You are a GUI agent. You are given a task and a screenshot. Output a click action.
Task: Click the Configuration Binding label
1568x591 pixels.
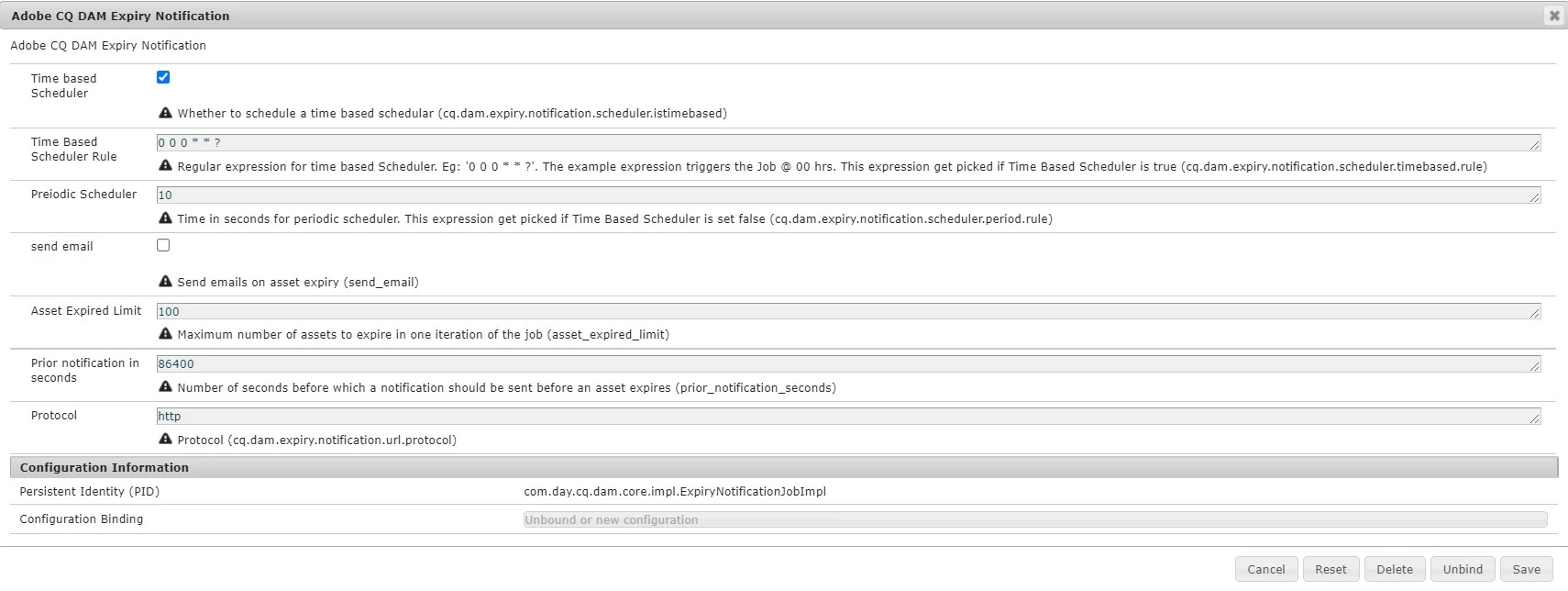pos(82,519)
